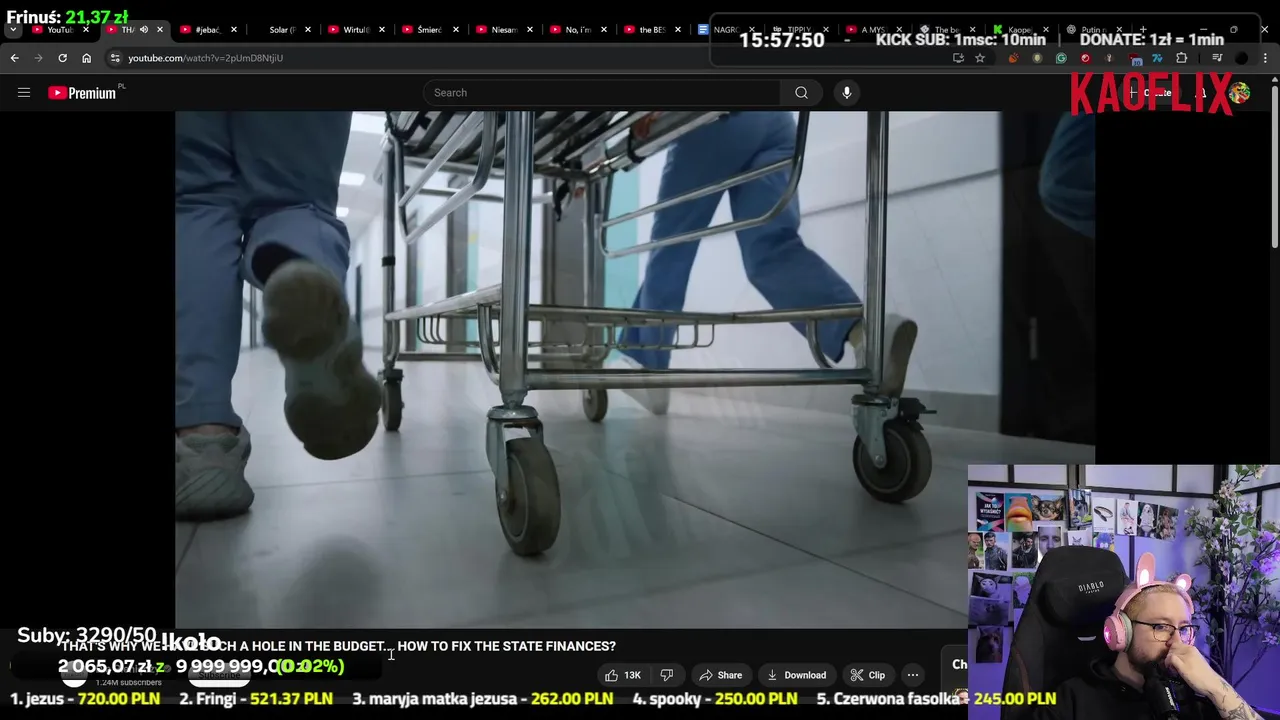Screen dimensions: 1280x720
Task: Click the youtube.com address bar URL
Action: 205,58
